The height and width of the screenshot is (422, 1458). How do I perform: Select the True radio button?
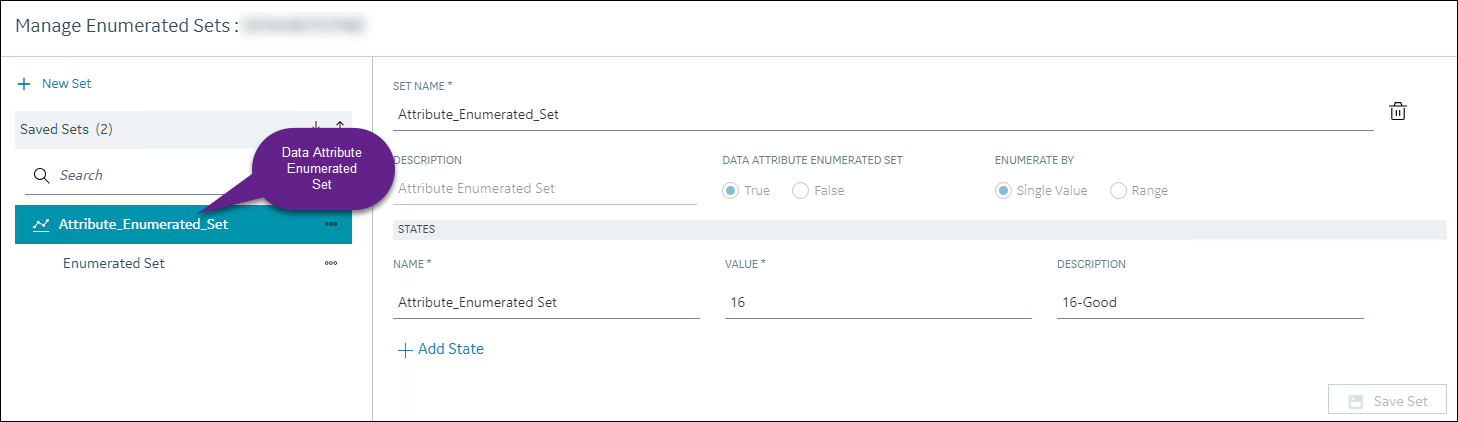coord(731,190)
